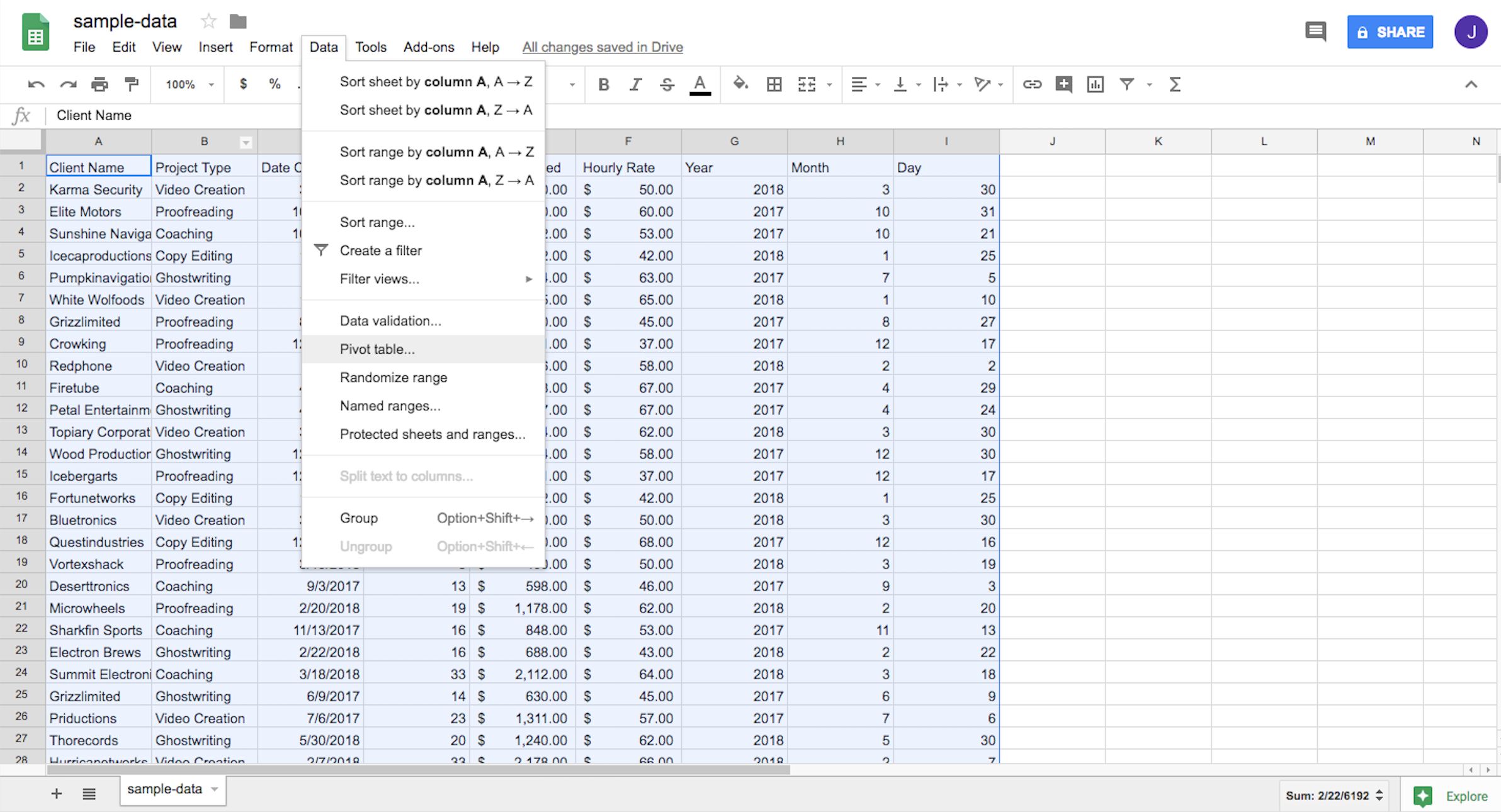This screenshot has width=1501, height=812.
Task: Click the insert link icon
Action: [x=1032, y=84]
